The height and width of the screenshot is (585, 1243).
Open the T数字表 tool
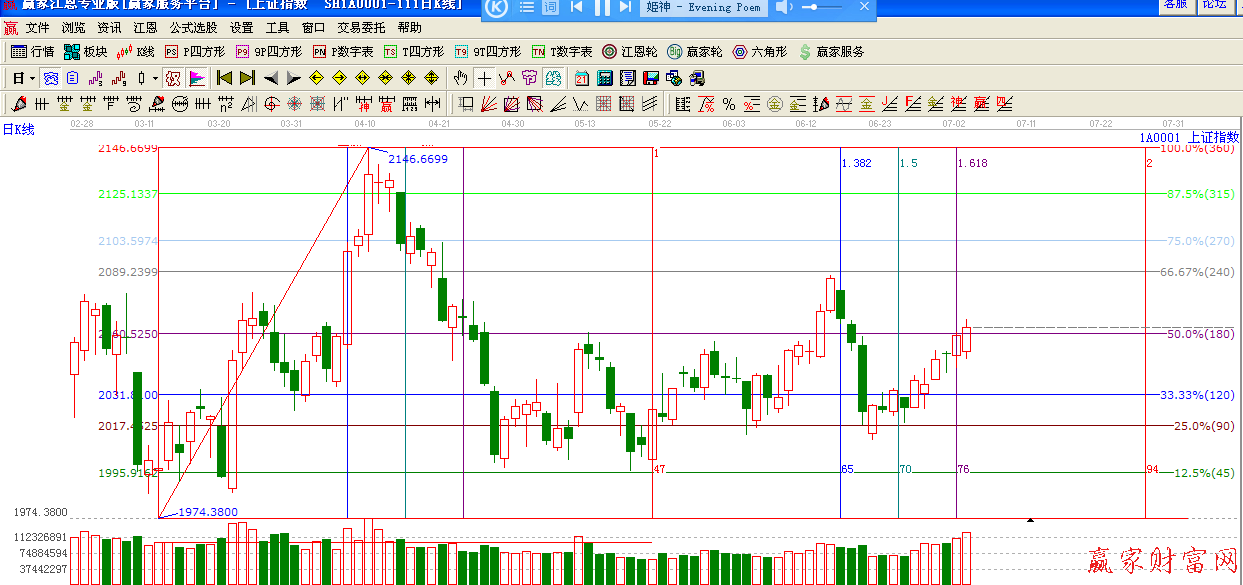(561, 51)
